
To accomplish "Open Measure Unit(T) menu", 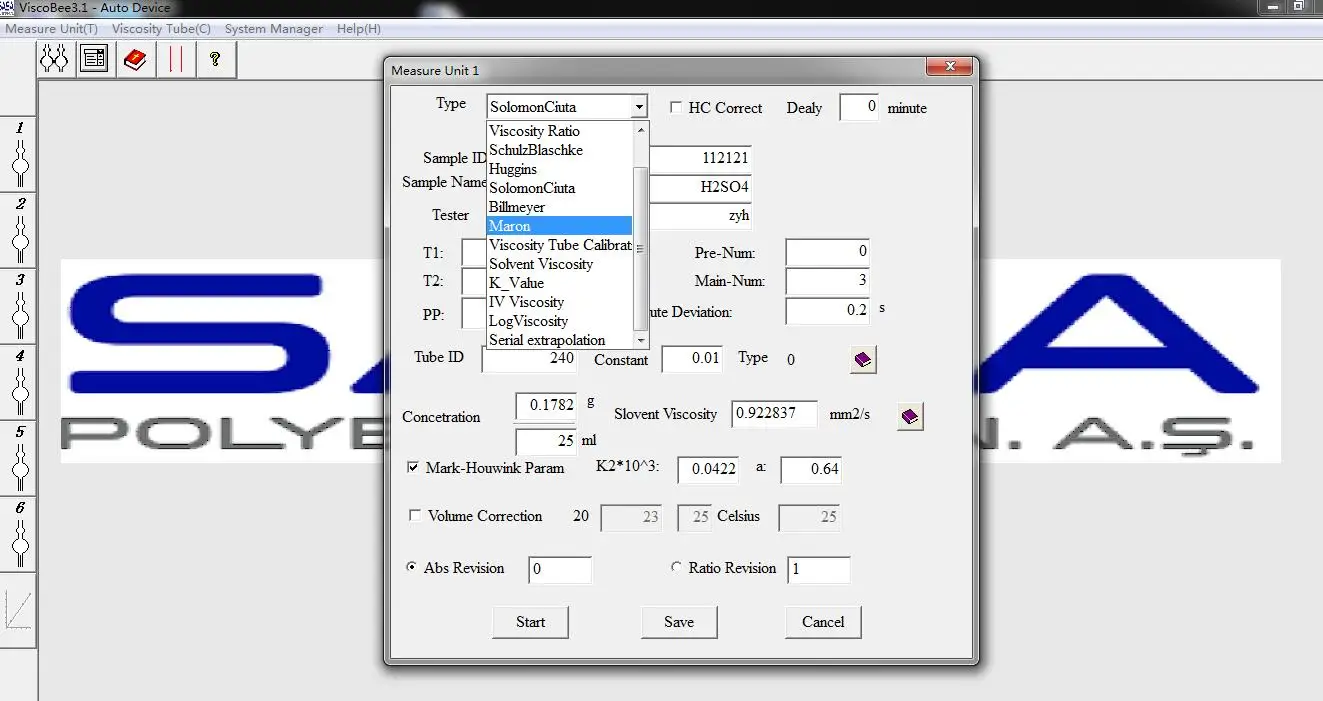I will (x=52, y=28).
